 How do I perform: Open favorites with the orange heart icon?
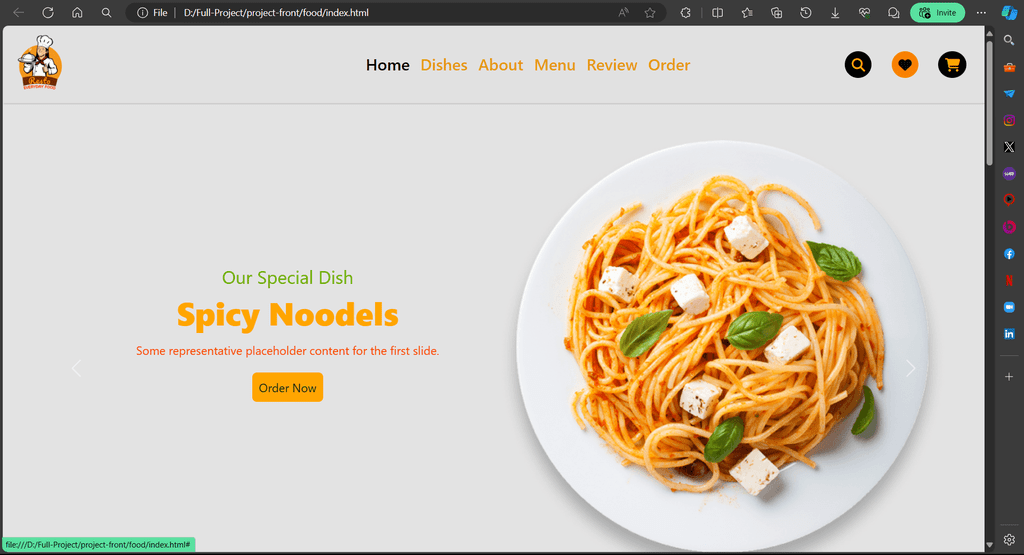[904, 65]
